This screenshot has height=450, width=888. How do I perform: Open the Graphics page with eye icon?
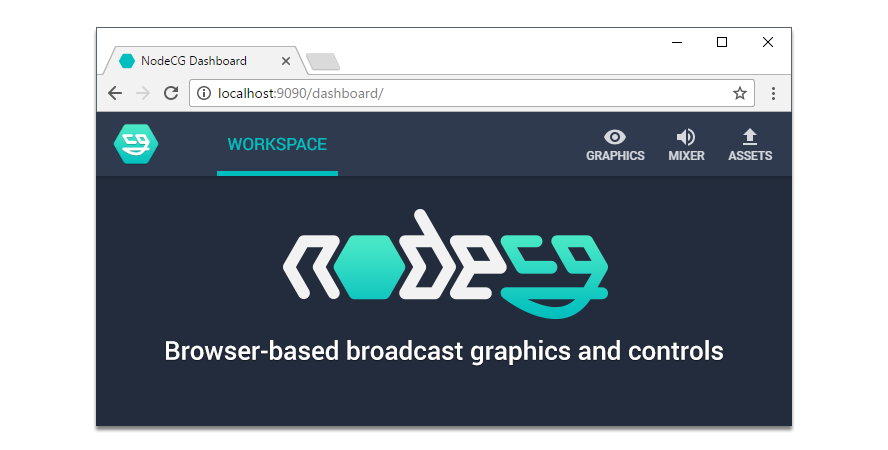pyautogui.click(x=615, y=145)
